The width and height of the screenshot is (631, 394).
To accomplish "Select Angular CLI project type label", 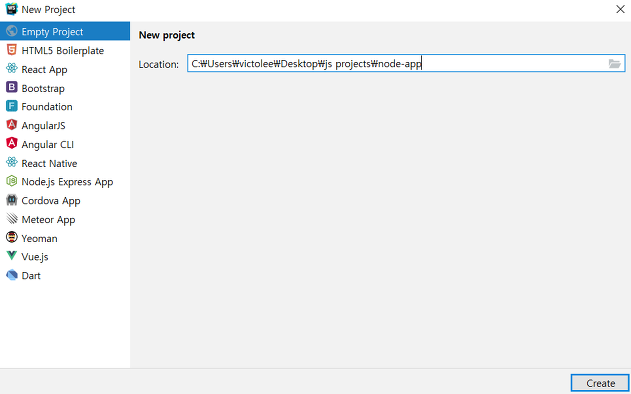I will [x=47, y=144].
